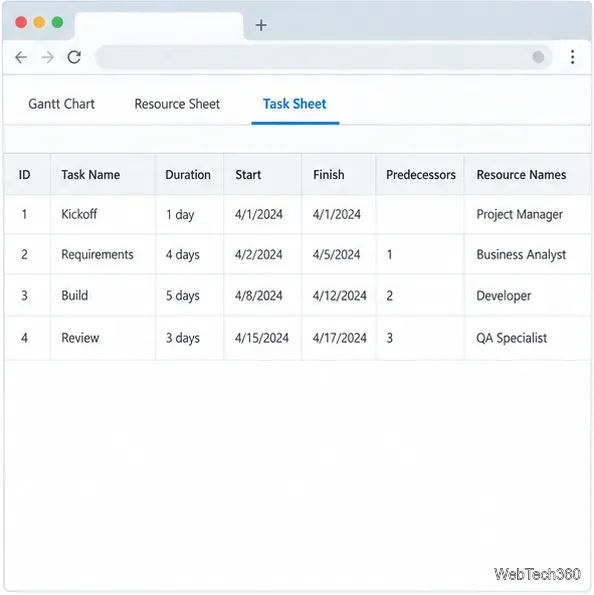Click the browser forward arrow
The image size is (594, 595).
pyautogui.click(x=47, y=57)
